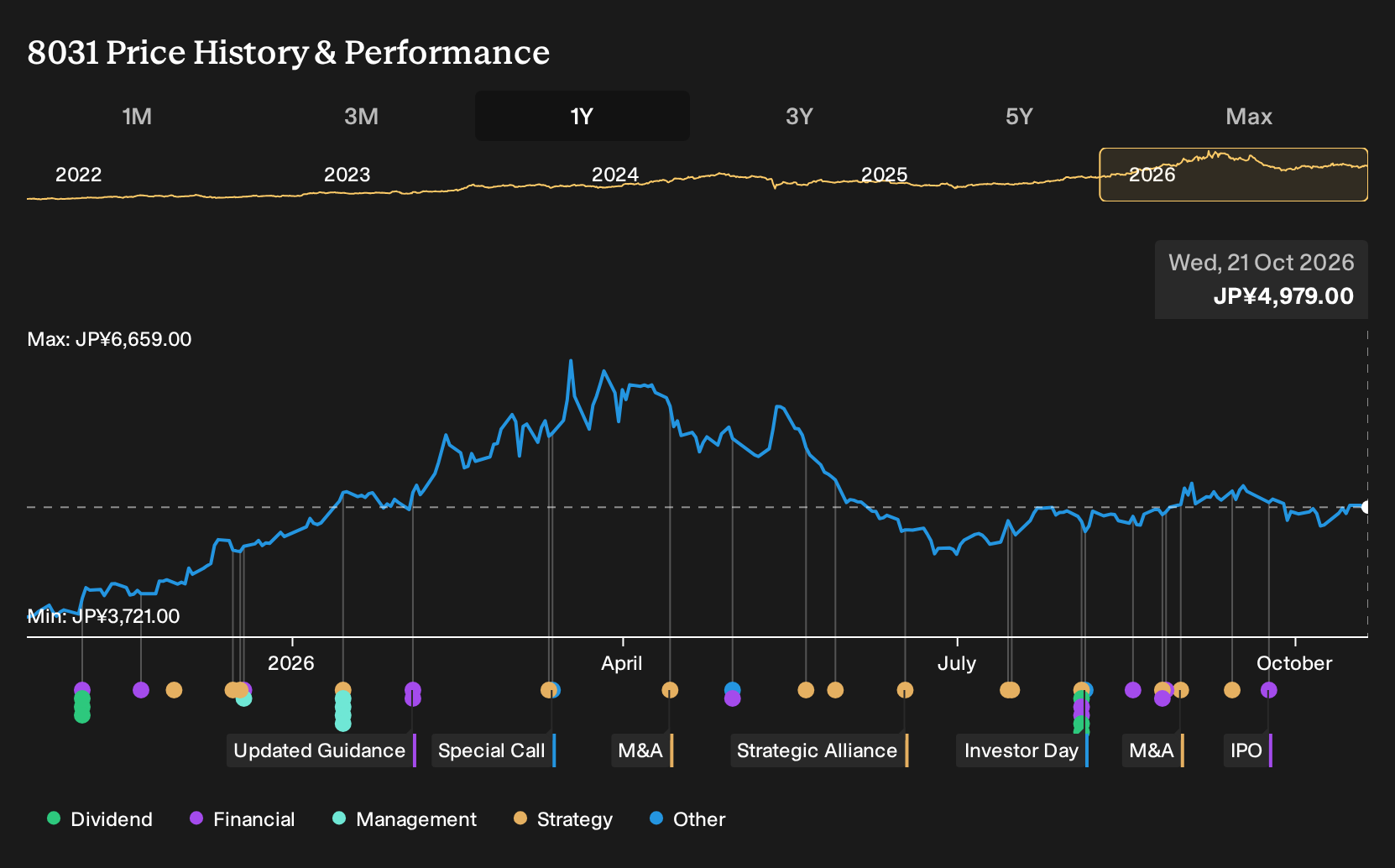Image resolution: width=1395 pixels, height=868 pixels.
Task: Toggle the Management legend filter
Action: [405, 819]
